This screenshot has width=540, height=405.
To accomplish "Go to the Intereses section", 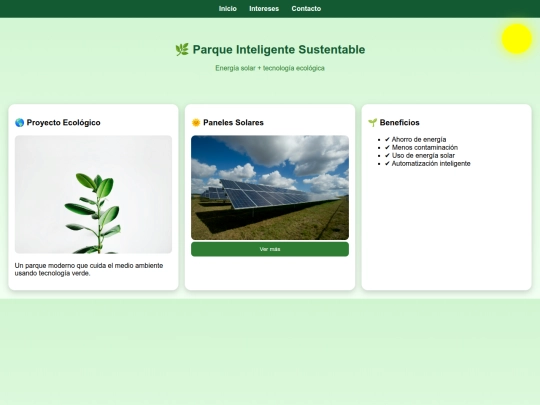I will (x=264, y=9).
